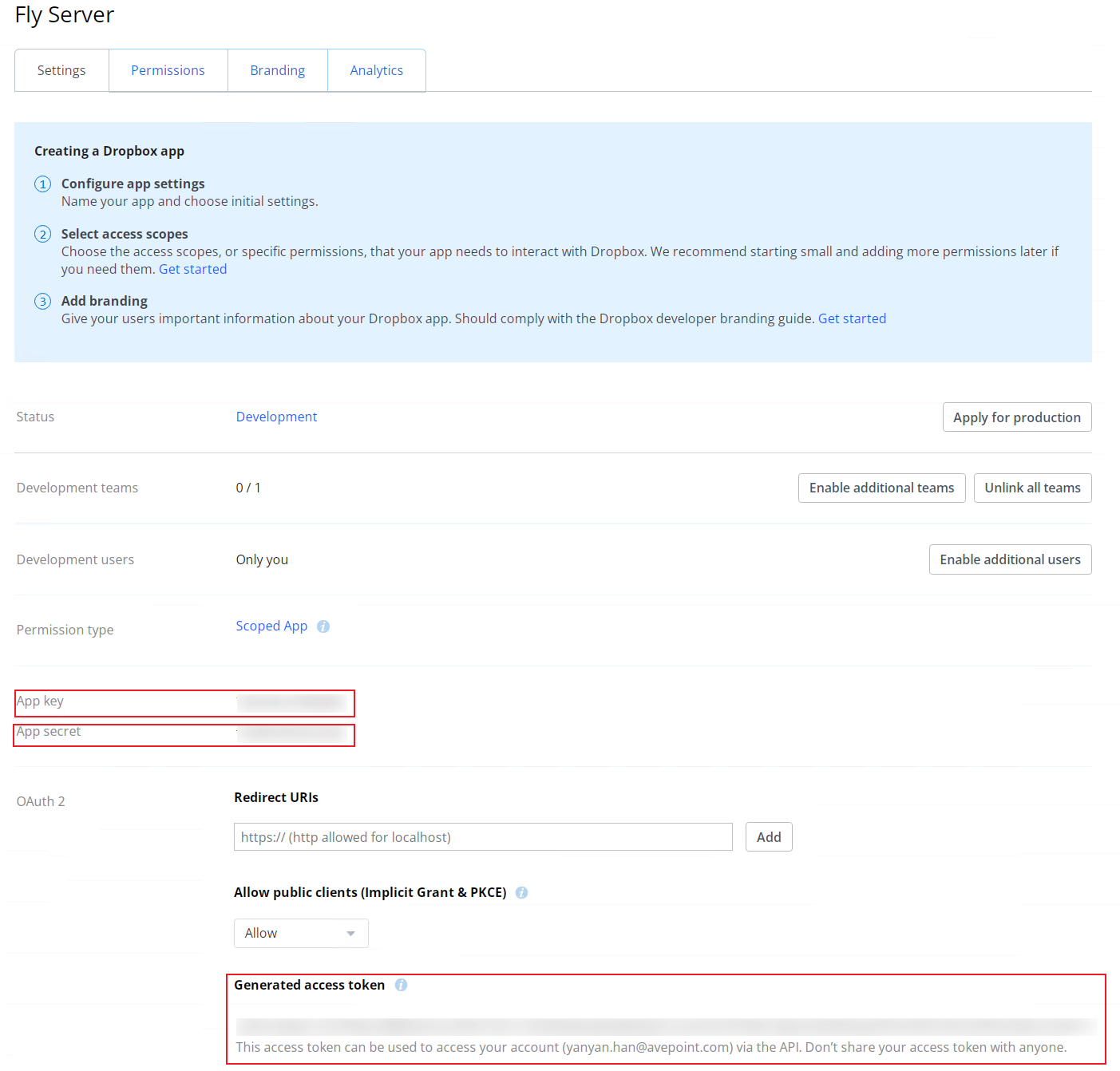Click the 'Status' label
This screenshot has width=1120, height=1071.
coord(35,417)
